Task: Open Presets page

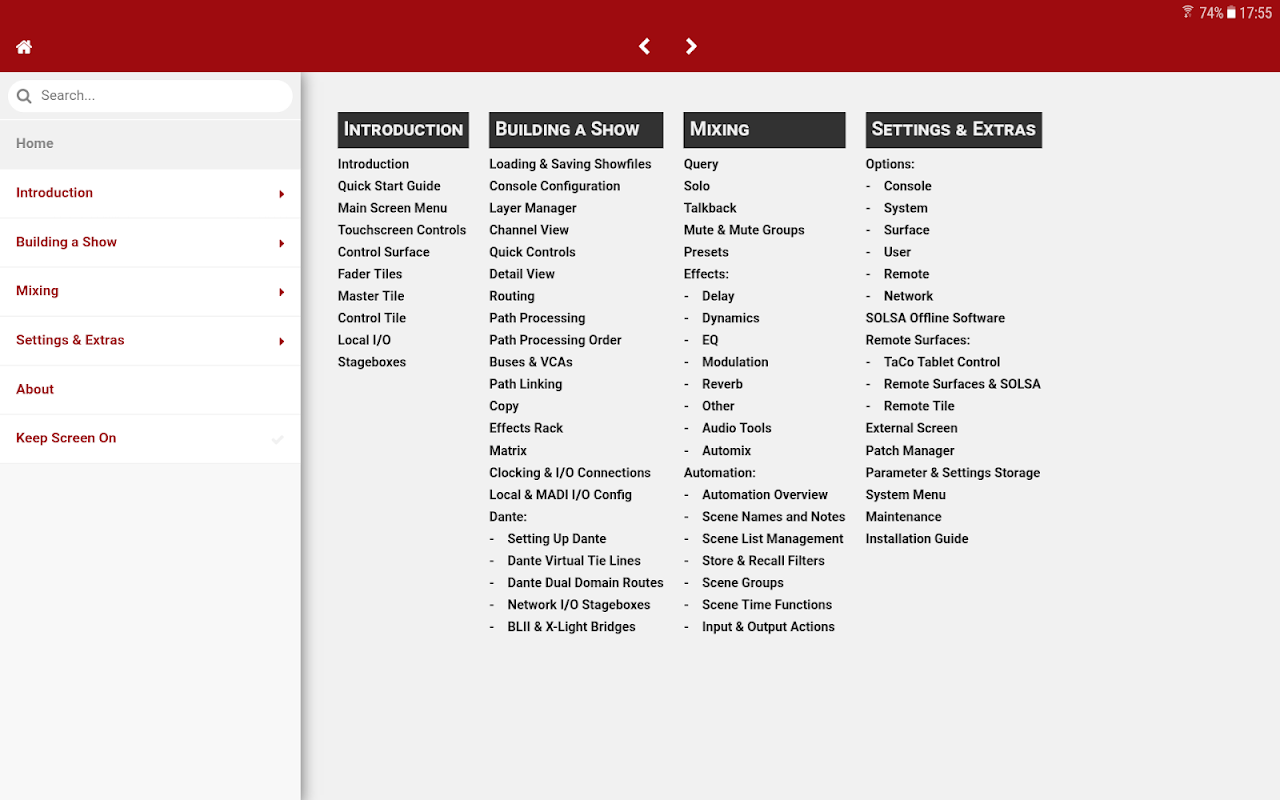Action: coord(706,252)
